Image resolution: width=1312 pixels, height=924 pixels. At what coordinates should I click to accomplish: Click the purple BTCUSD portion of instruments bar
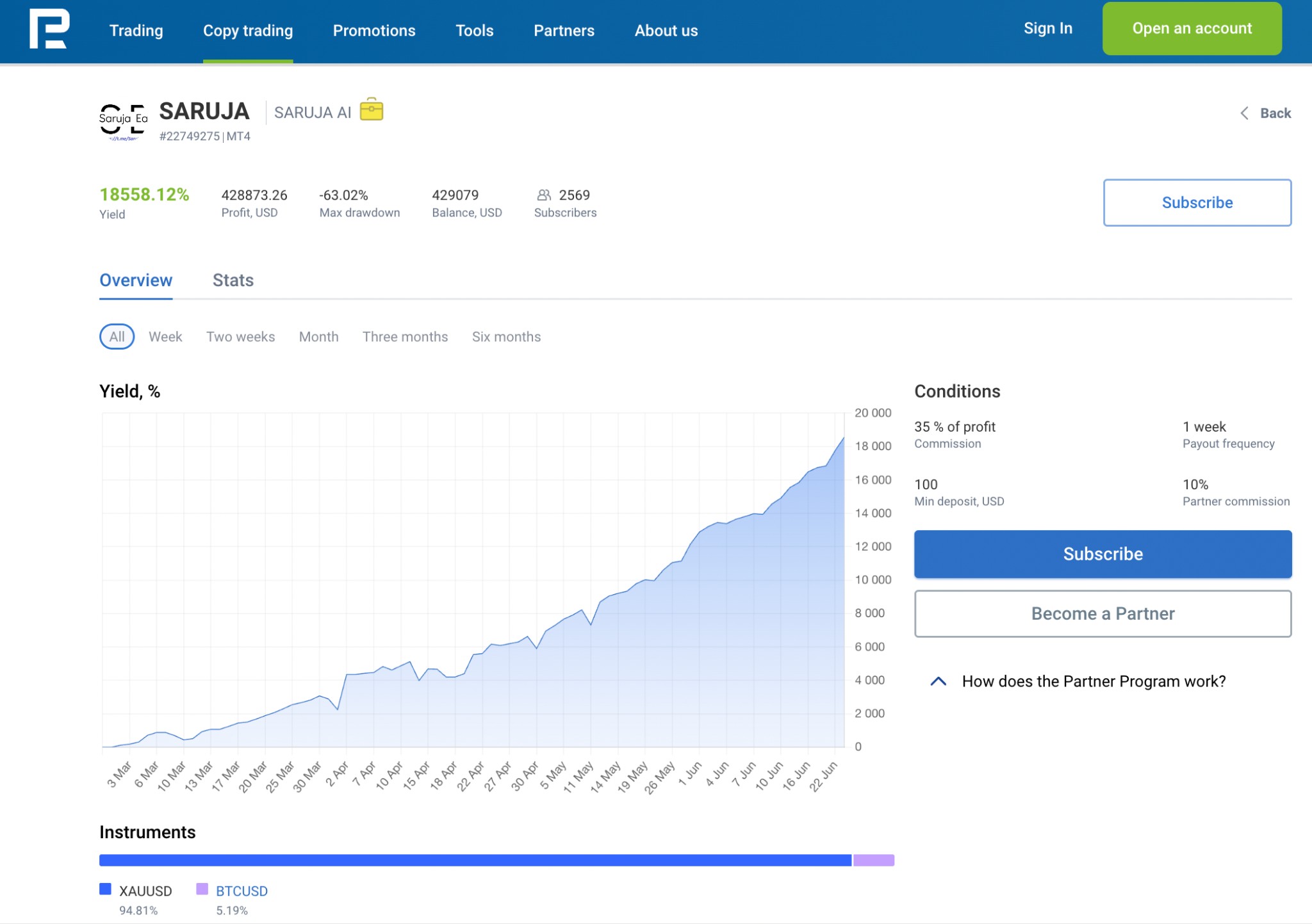click(874, 860)
